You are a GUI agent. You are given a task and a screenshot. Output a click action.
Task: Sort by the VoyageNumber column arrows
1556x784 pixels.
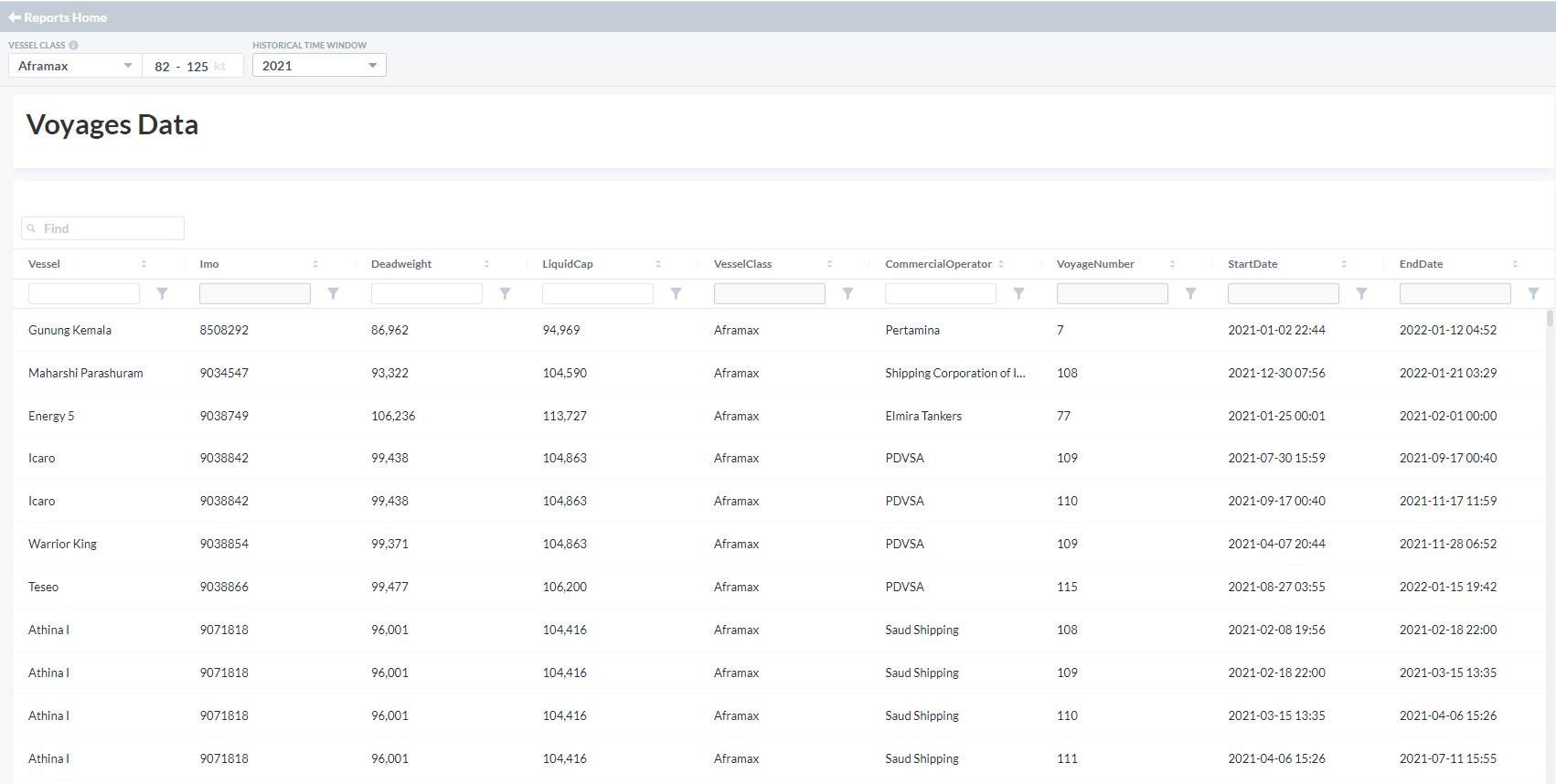(x=1172, y=264)
